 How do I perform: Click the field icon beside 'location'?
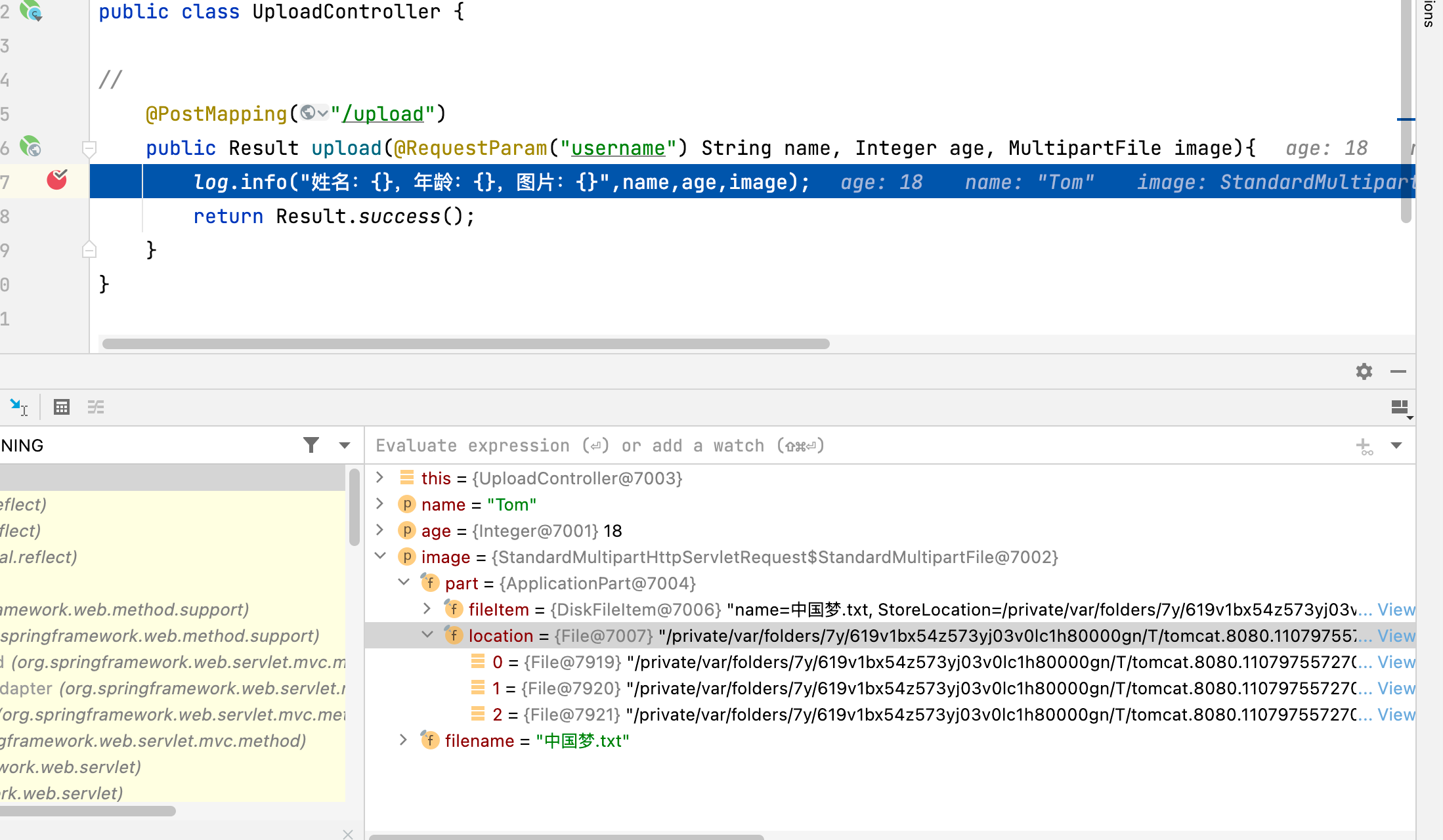(453, 635)
